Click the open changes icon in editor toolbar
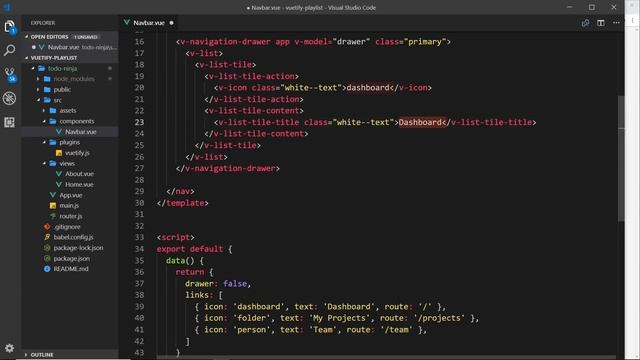This screenshot has height=360, width=640. point(585,23)
